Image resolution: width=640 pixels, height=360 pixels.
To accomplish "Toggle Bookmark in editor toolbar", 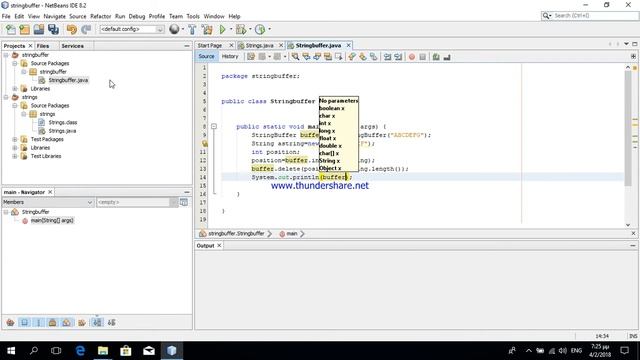I will (x=373, y=57).
